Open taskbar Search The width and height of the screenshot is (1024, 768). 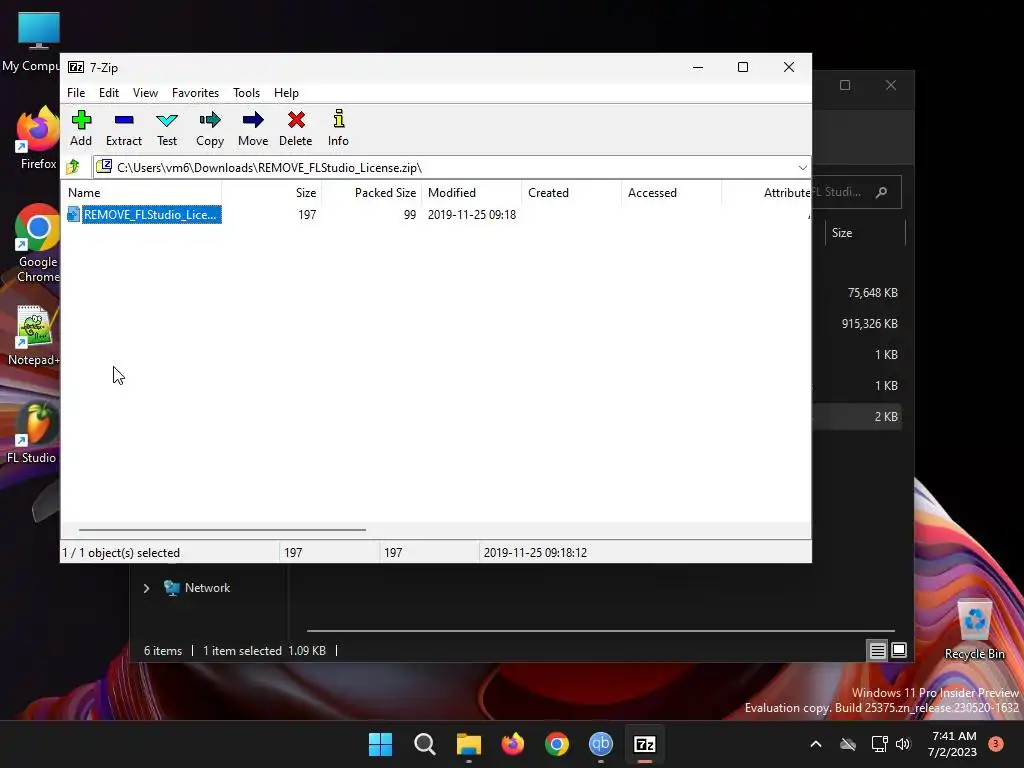tap(424, 744)
